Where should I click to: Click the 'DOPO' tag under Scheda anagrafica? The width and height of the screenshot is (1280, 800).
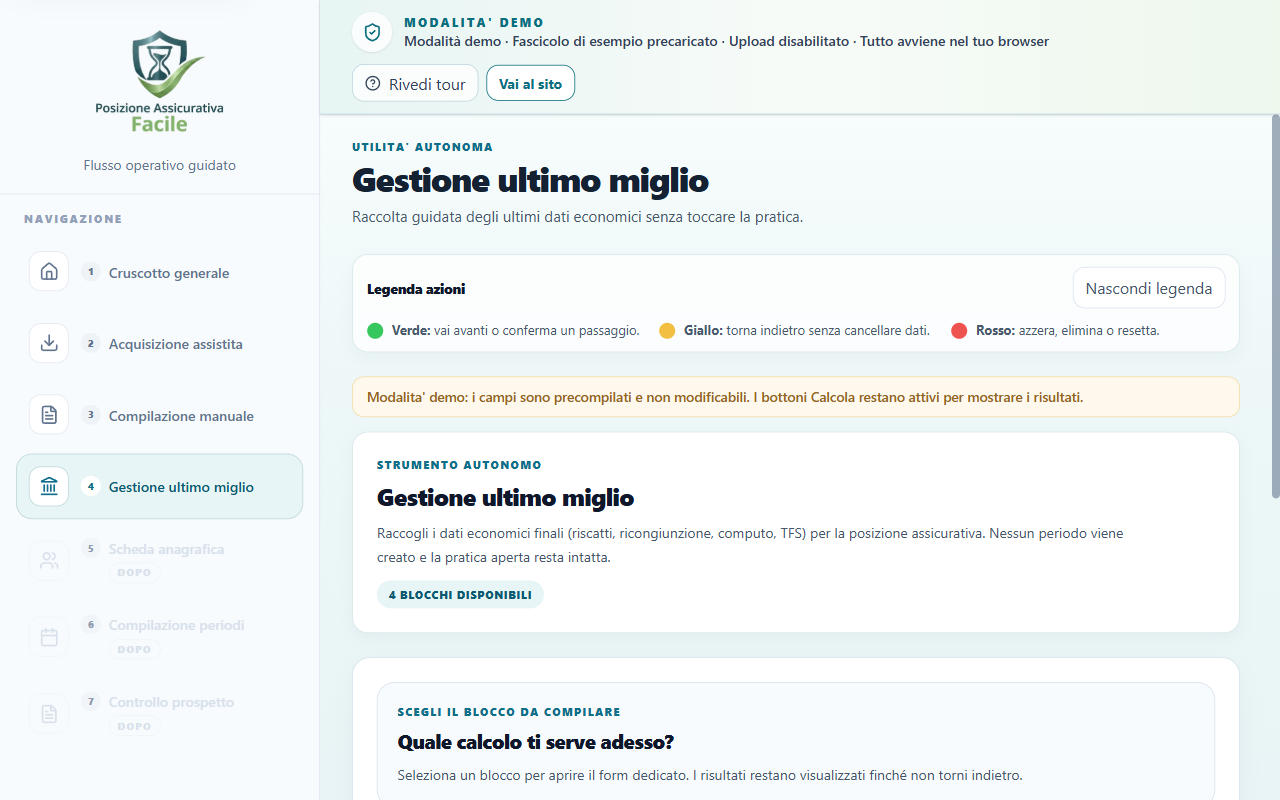(x=134, y=573)
